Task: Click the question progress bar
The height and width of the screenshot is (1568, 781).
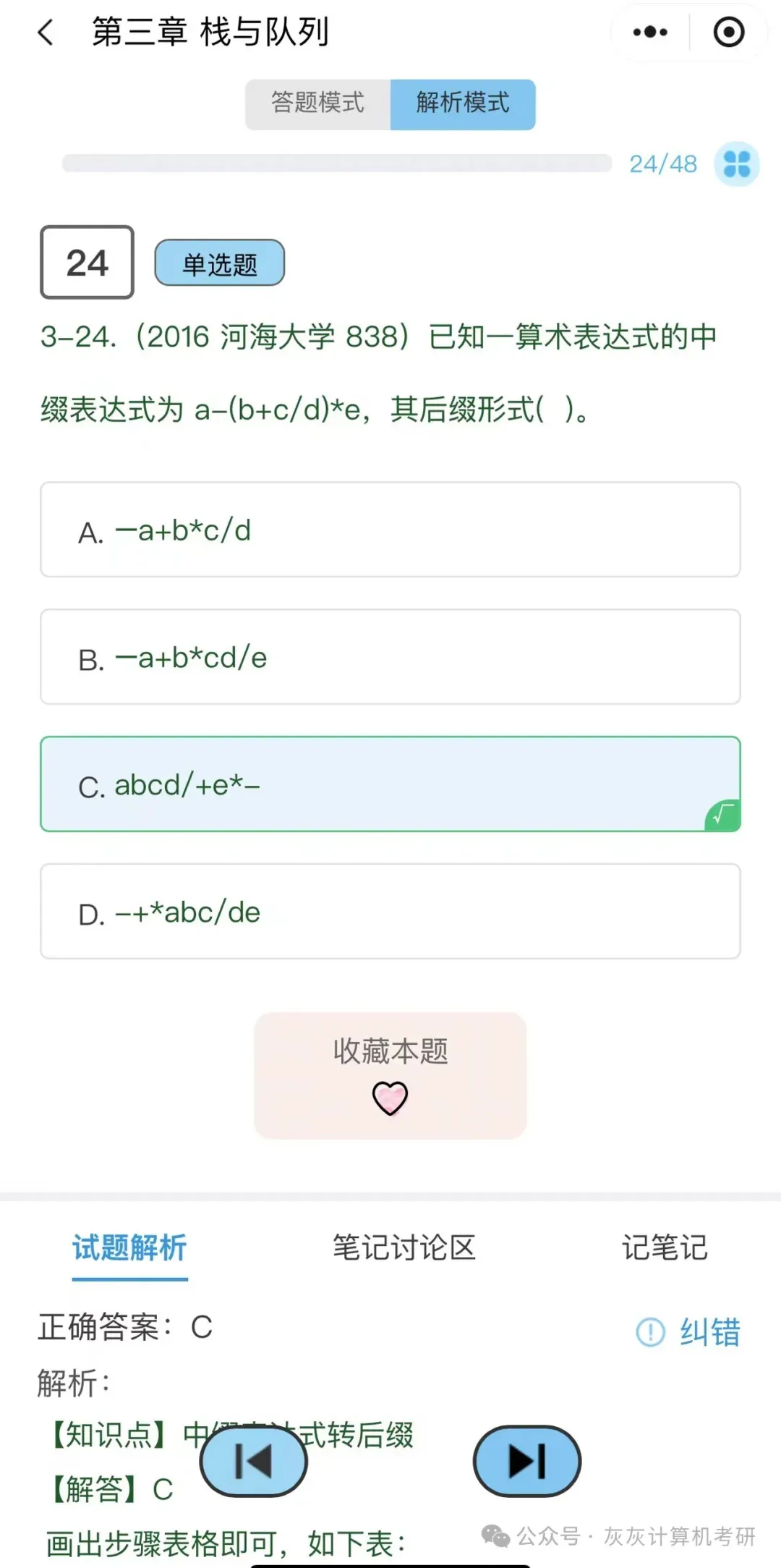Action: [x=337, y=164]
